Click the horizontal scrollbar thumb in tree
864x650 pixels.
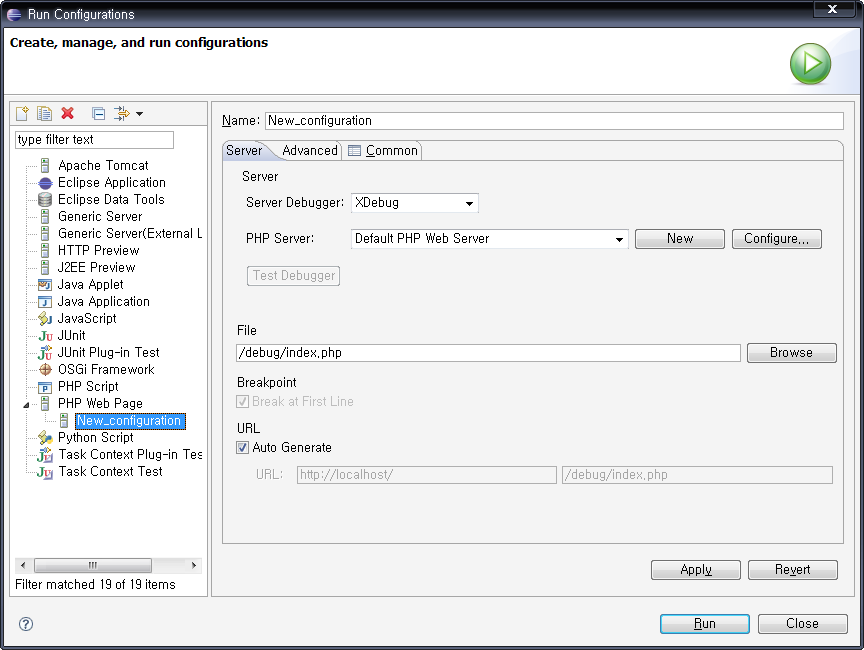click(93, 565)
